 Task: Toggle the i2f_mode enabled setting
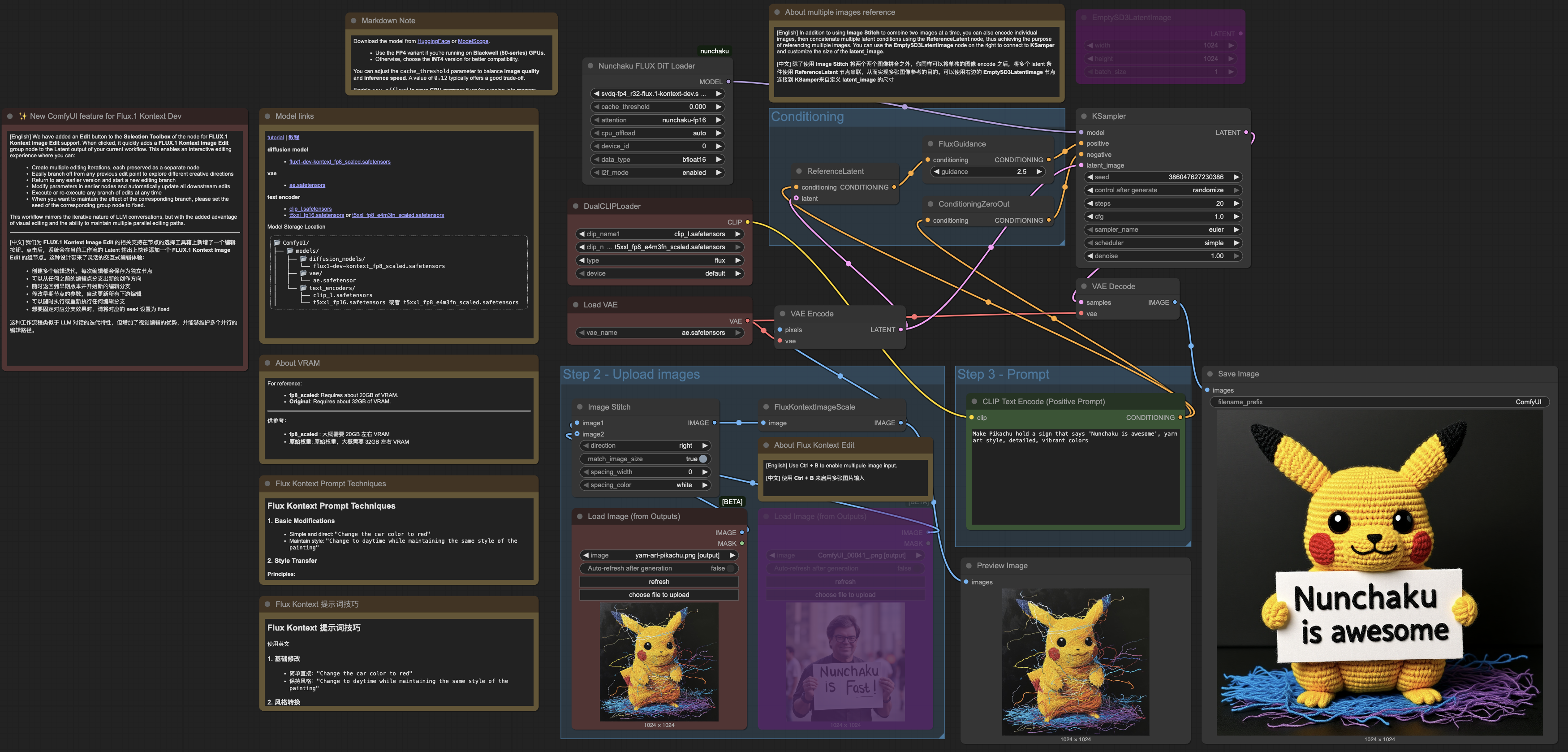pos(657,173)
